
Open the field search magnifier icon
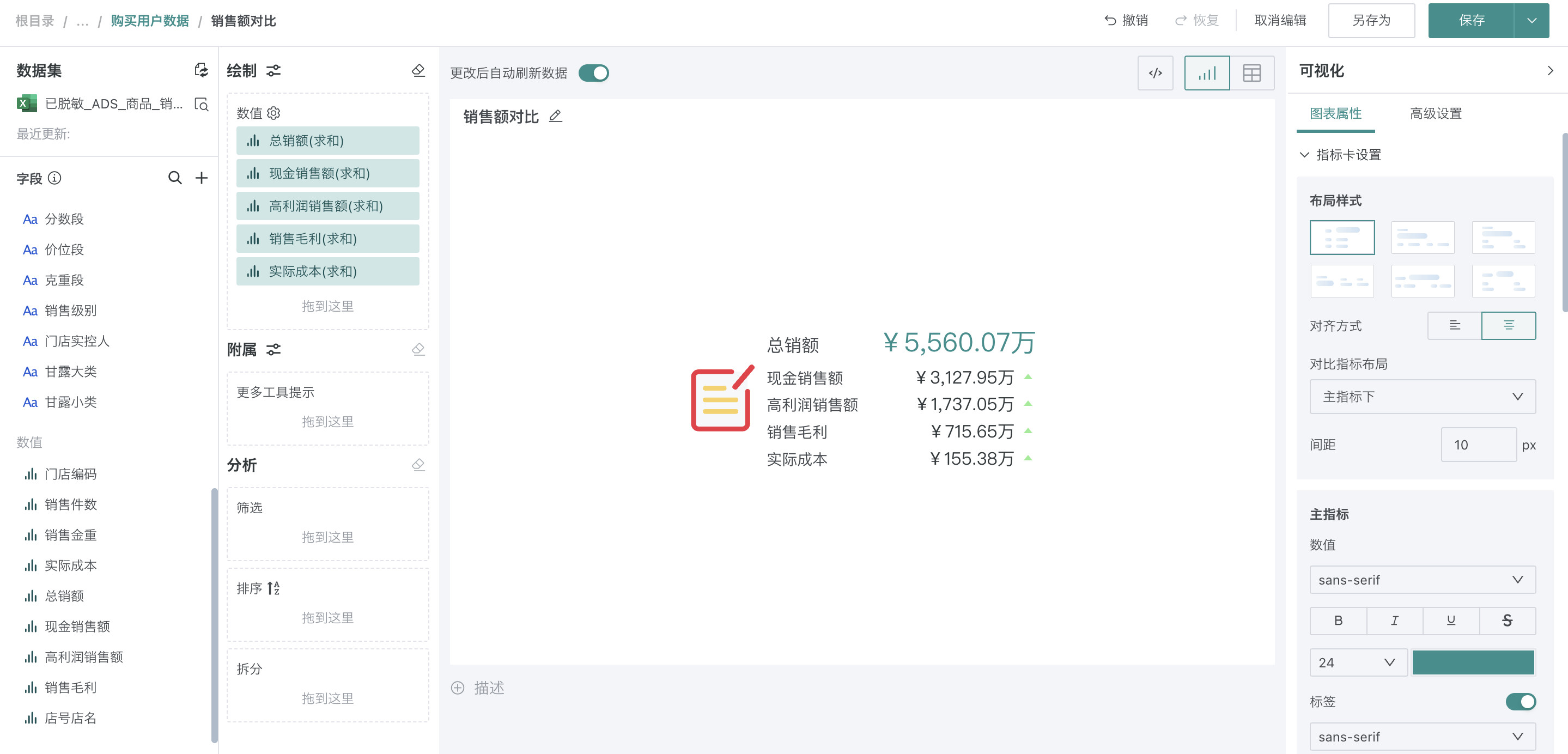pos(175,178)
